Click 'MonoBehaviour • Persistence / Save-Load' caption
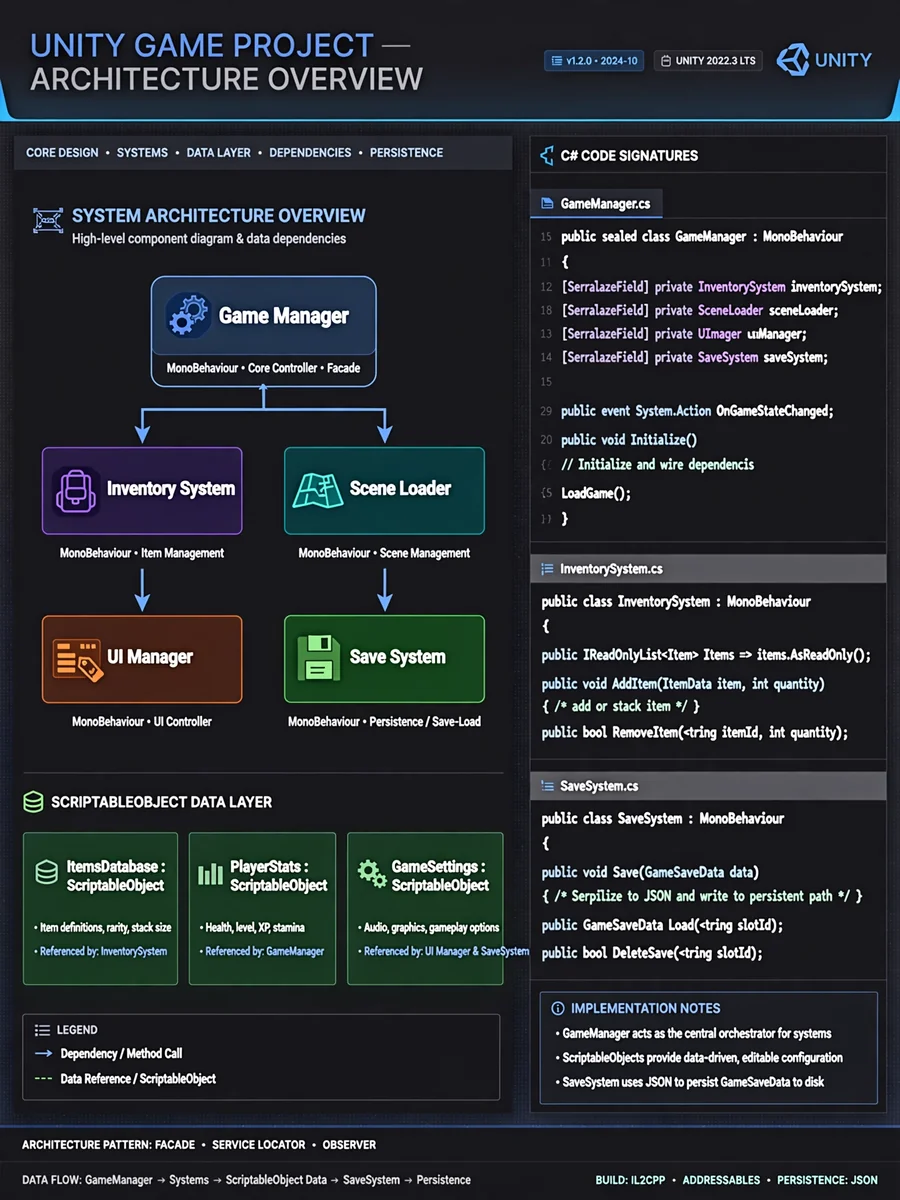Screen dimensions: 900x1200 click(384, 721)
